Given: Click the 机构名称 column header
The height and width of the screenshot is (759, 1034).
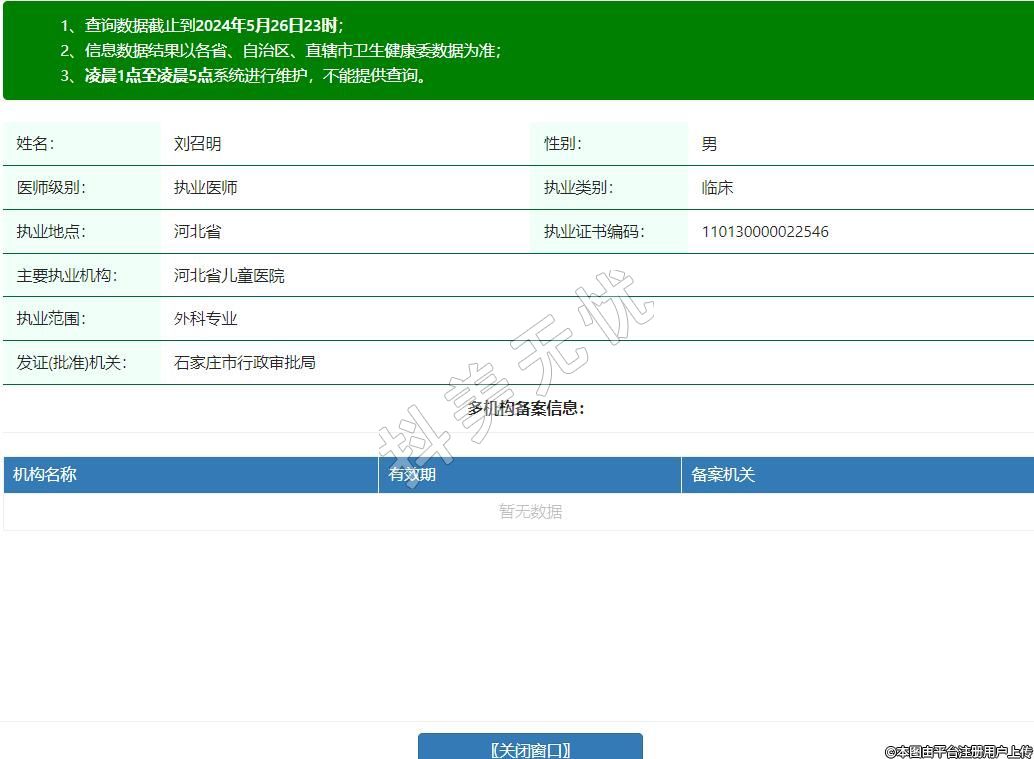Looking at the screenshot, I should pos(45,475).
